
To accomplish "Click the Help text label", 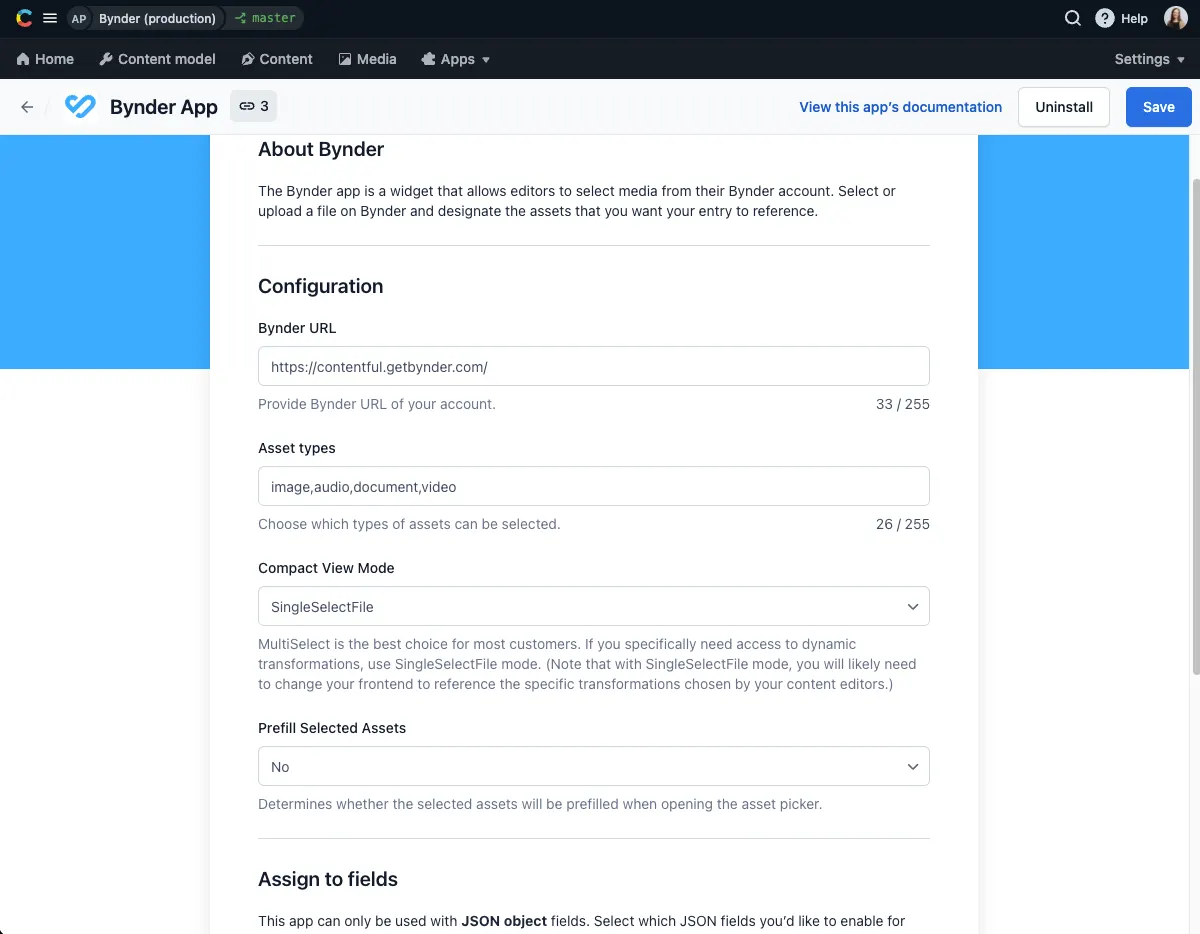I will coord(1134,18).
